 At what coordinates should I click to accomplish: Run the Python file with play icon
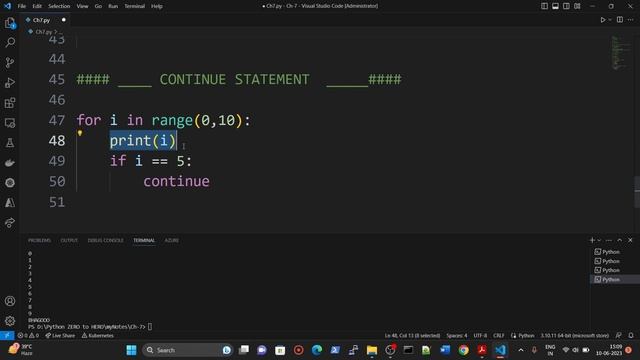tap(602, 20)
